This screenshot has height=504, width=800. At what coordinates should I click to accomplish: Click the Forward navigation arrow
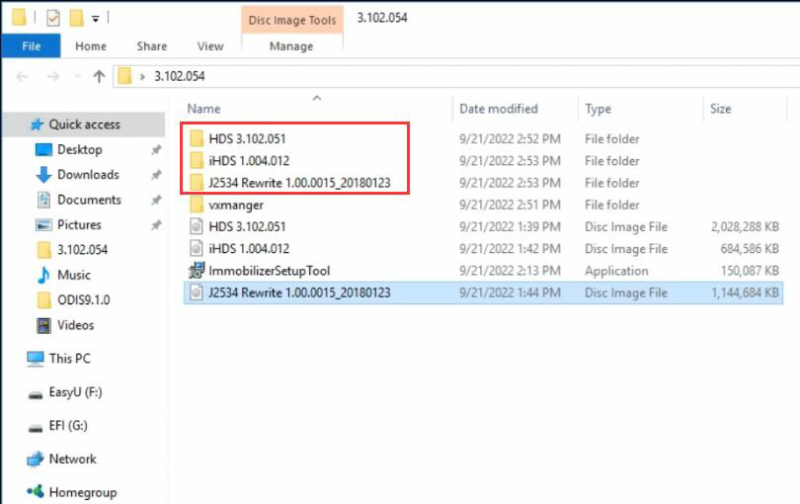click(x=53, y=77)
